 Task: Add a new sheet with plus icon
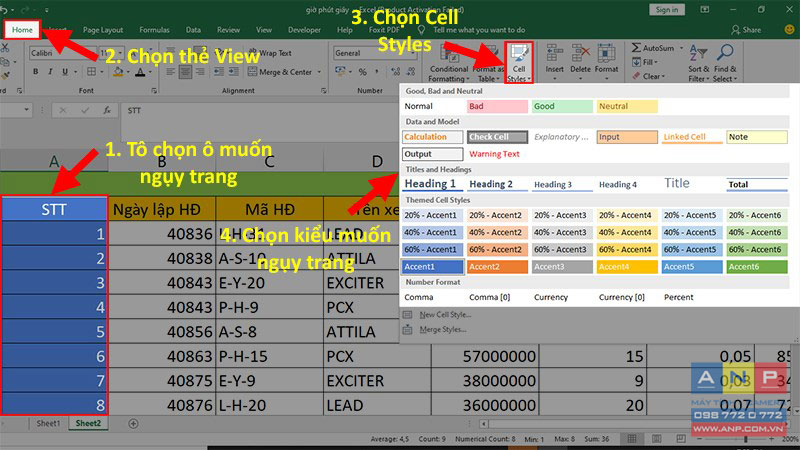tap(133, 423)
